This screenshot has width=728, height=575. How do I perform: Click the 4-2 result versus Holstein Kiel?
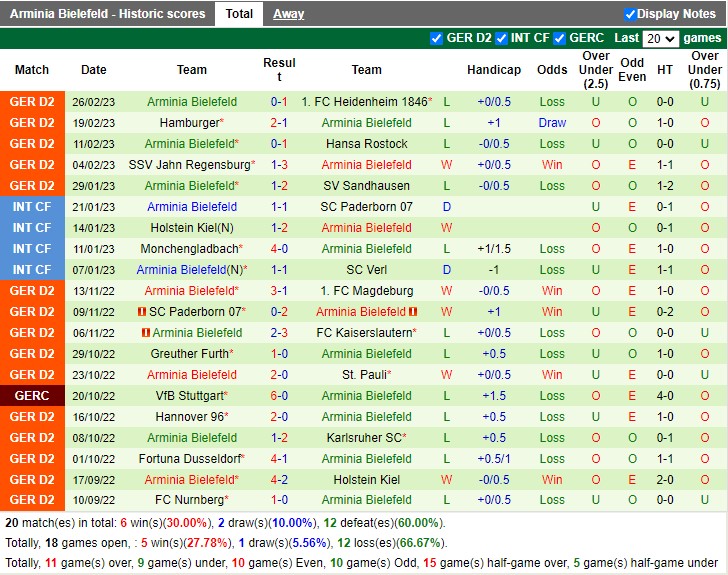click(279, 480)
